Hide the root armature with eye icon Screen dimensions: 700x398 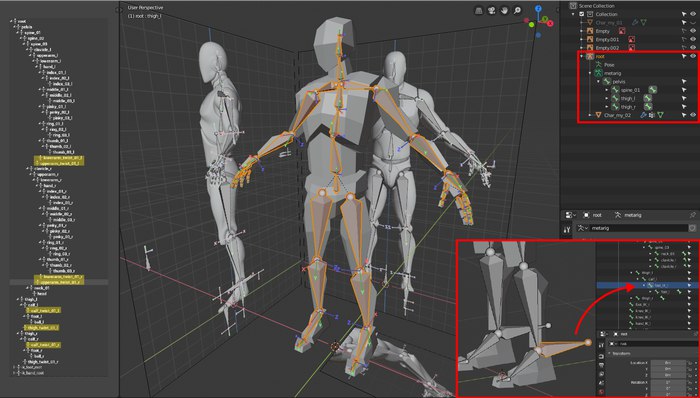(x=693, y=57)
